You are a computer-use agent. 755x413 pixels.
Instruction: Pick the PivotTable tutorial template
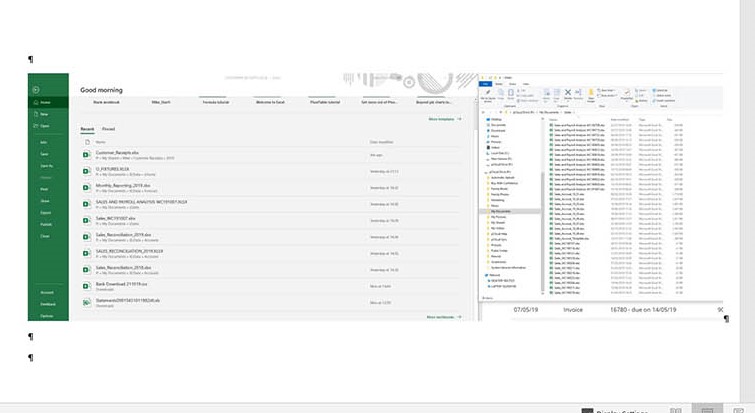tap(325, 102)
